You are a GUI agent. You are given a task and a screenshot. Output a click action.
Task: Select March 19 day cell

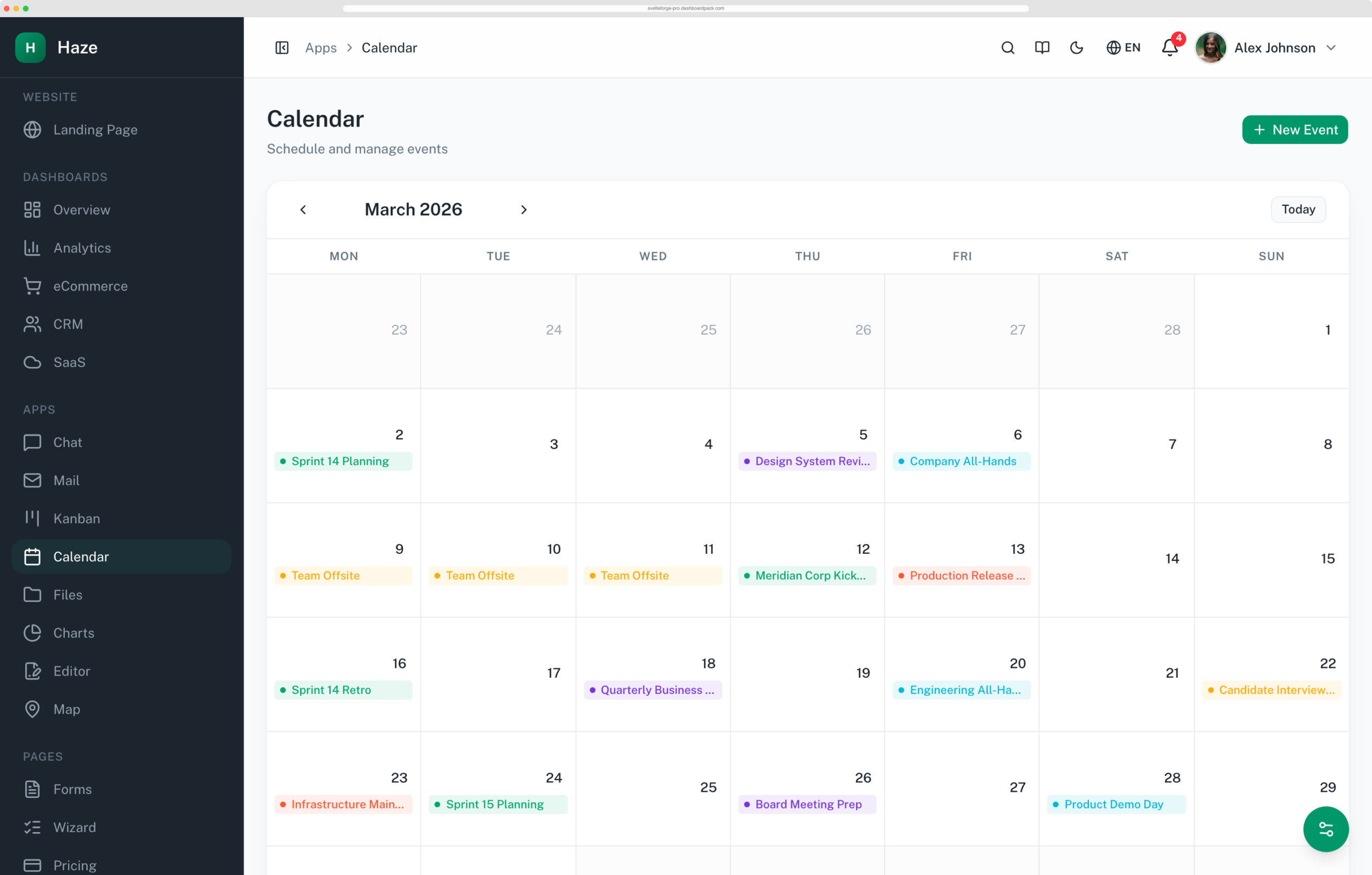(x=807, y=674)
